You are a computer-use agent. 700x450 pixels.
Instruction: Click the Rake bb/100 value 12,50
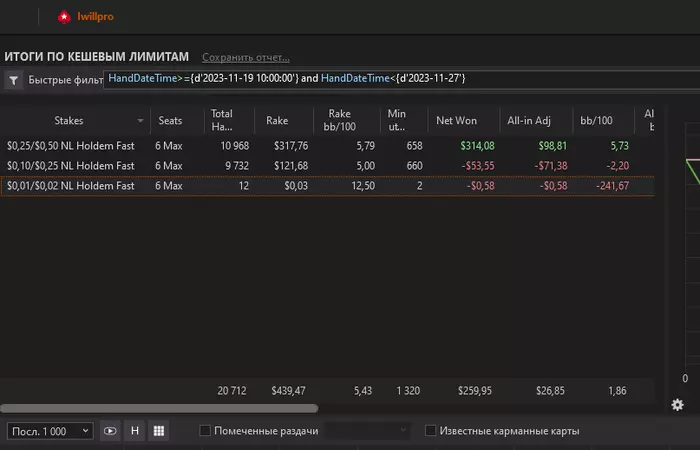coord(363,186)
